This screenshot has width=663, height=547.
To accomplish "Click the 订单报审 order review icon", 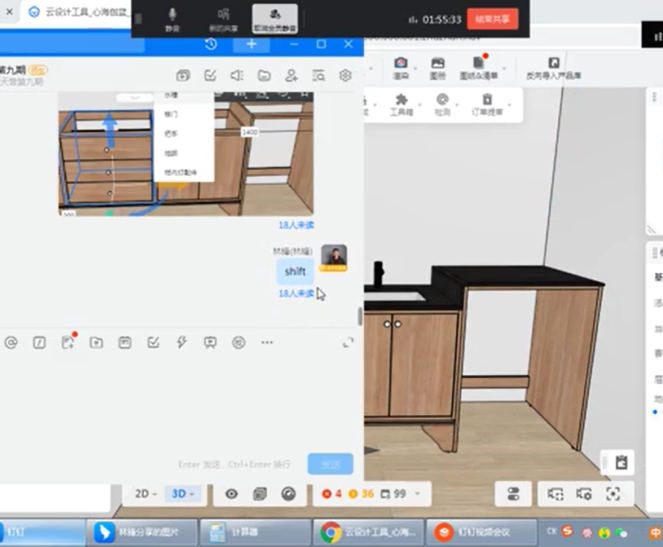I will tap(487, 104).
